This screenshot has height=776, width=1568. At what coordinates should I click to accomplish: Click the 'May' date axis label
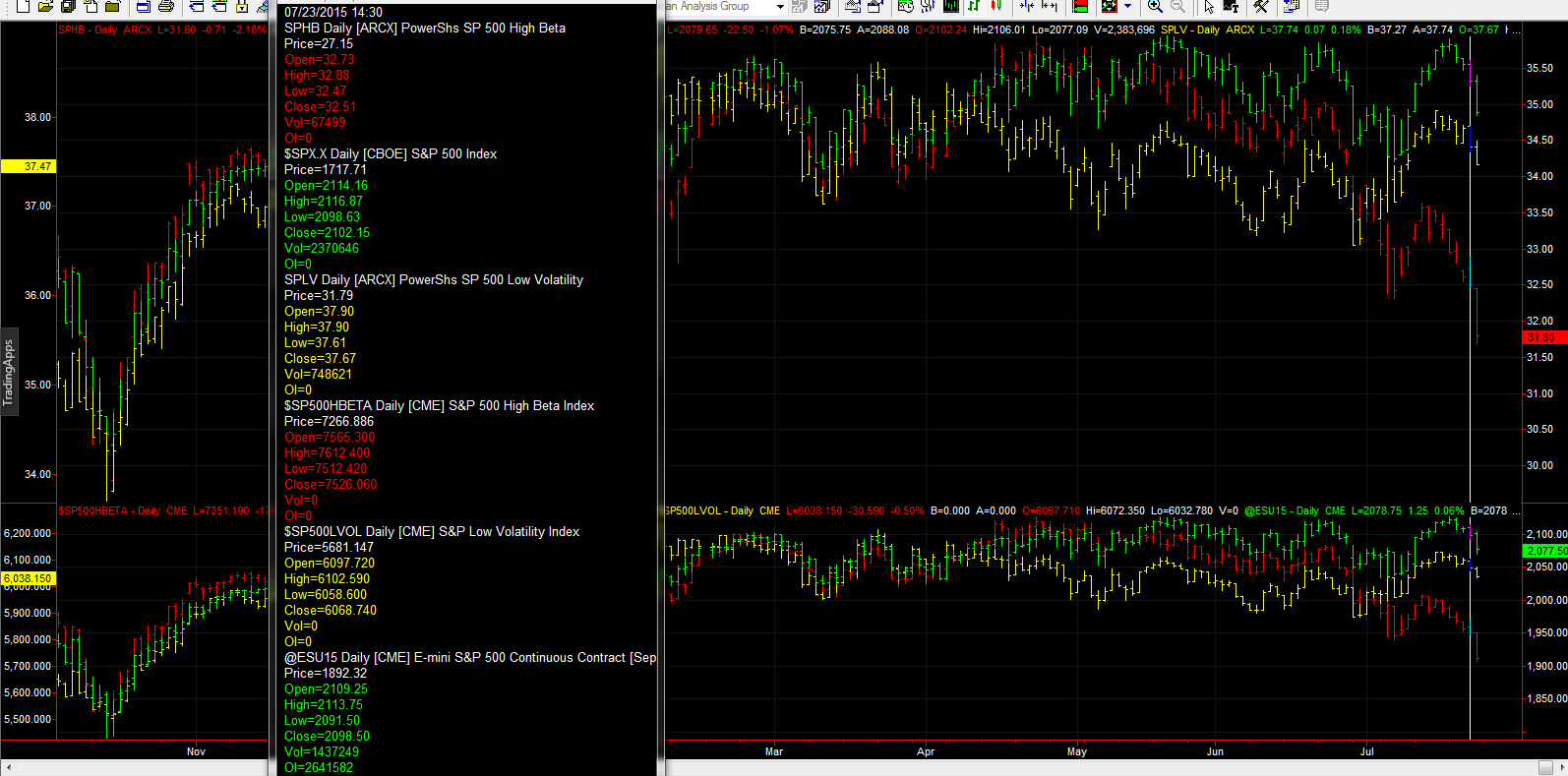pos(1077,751)
